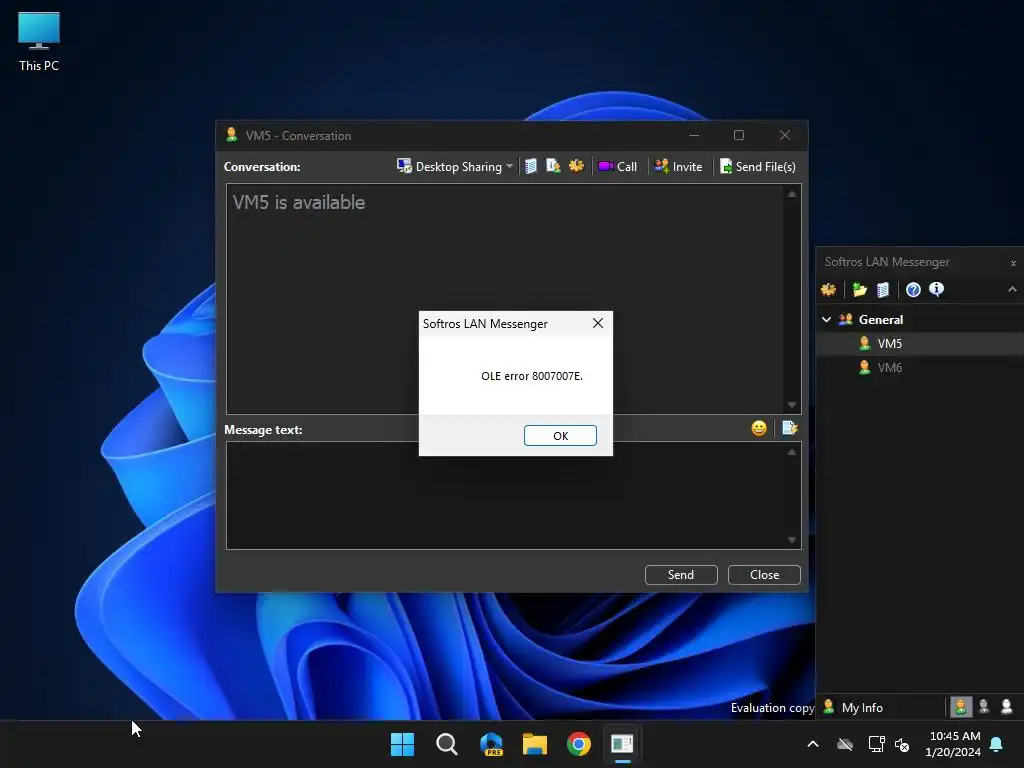The image size is (1024, 768).
Task: Set status to Busy icon
Action: coord(984,707)
